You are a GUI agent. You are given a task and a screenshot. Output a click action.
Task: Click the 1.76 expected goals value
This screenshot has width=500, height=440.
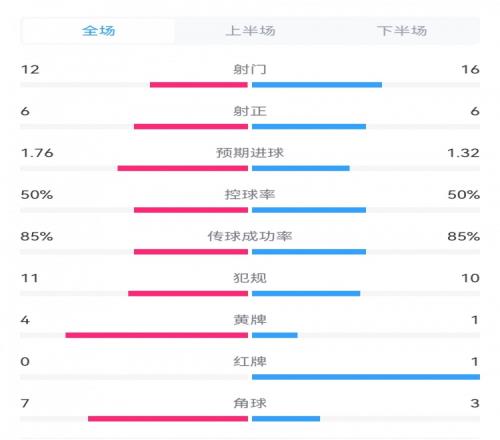(x=37, y=153)
